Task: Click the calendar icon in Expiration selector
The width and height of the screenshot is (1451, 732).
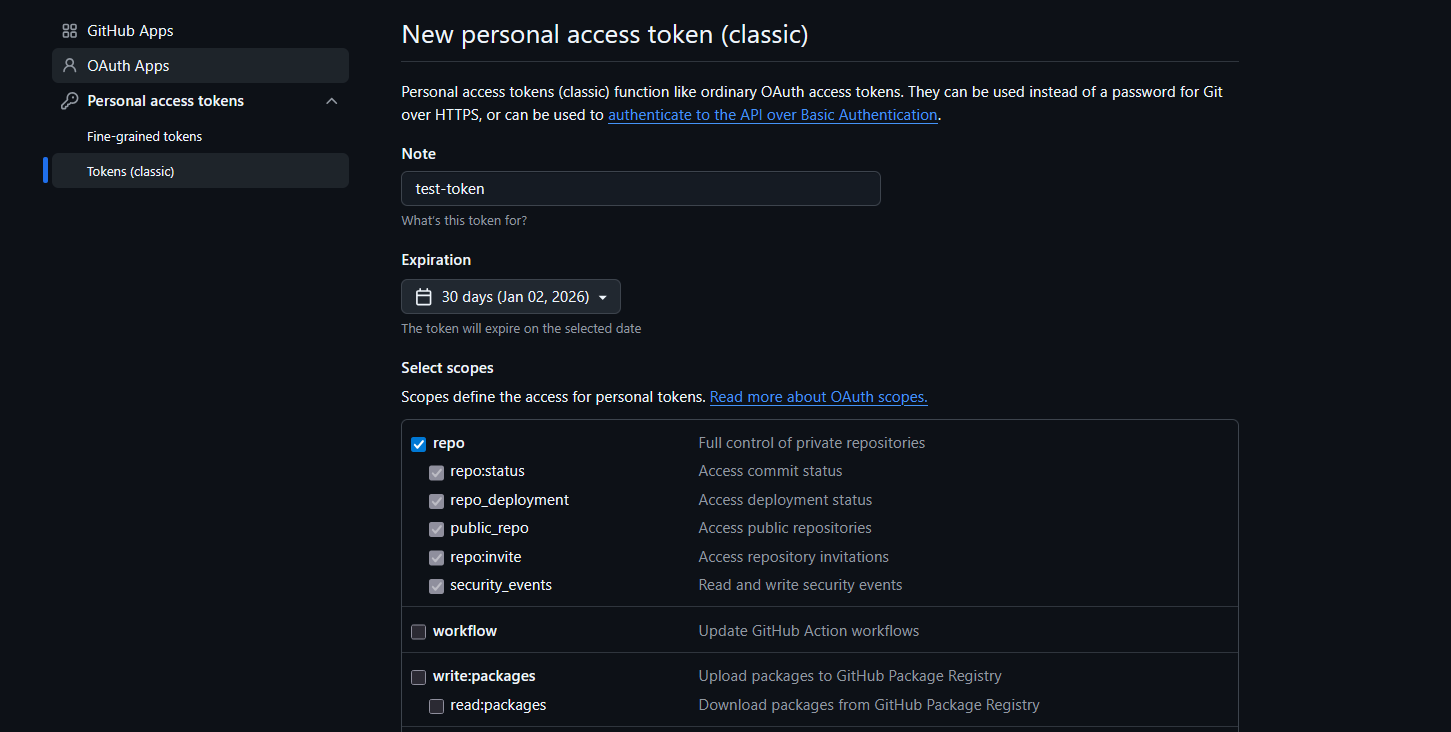Action: 423,297
